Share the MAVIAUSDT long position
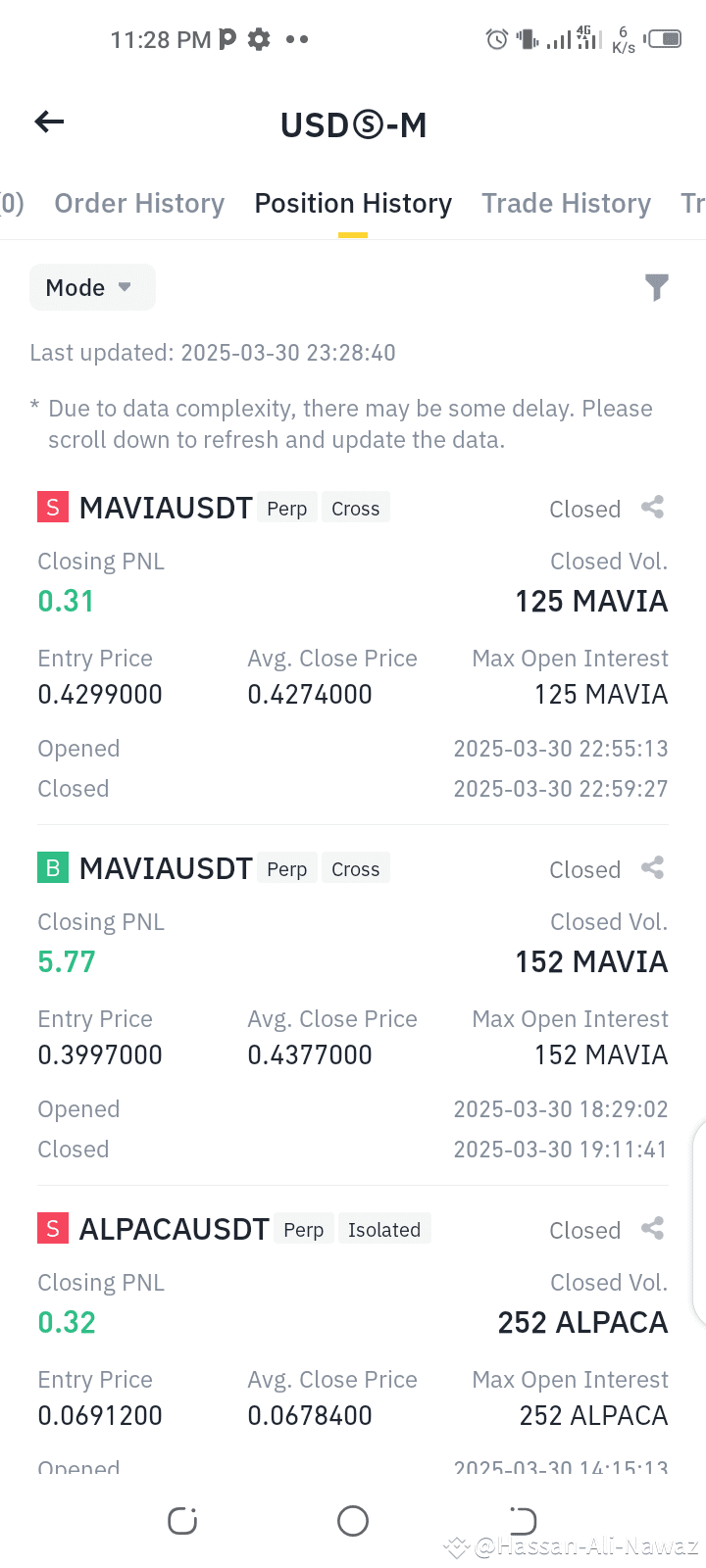The height and width of the screenshot is (1568, 706). 653,868
